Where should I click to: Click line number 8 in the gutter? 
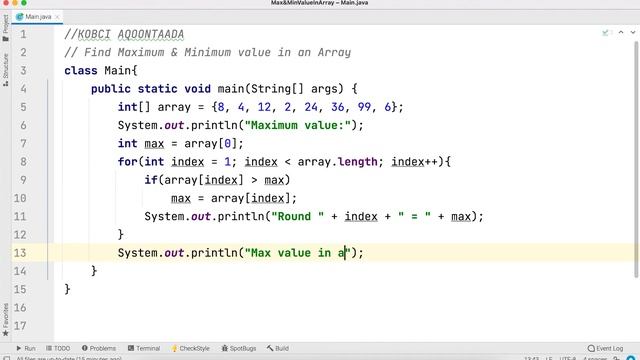[23, 162]
